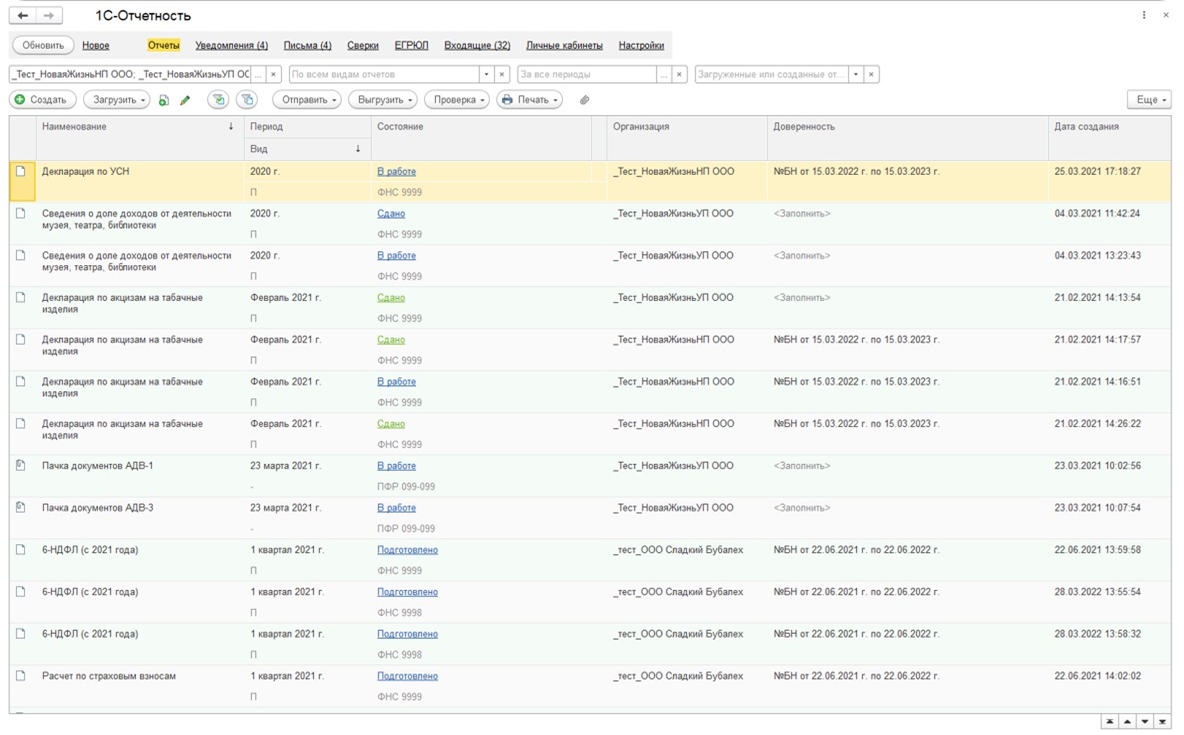Open the ЕГРЮЛ tab
1184x735 pixels.
point(411,45)
